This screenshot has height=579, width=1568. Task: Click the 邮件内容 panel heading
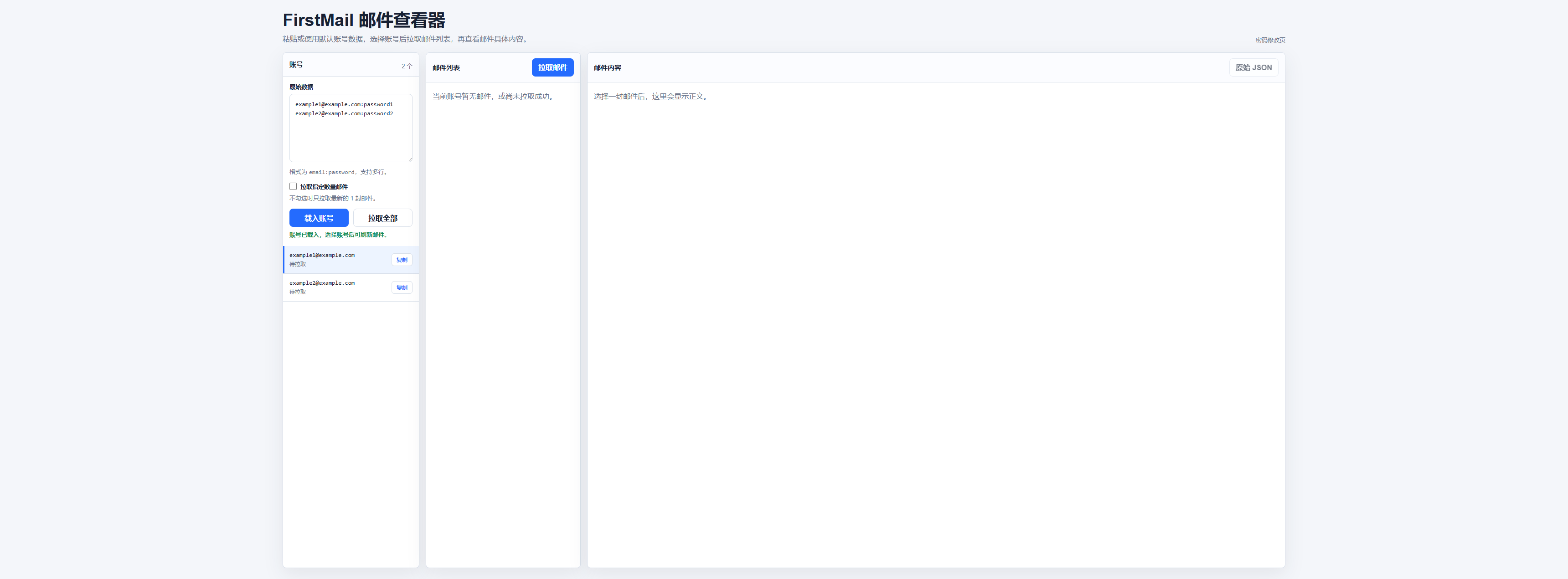pyautogui.click(x=608, y=67)
